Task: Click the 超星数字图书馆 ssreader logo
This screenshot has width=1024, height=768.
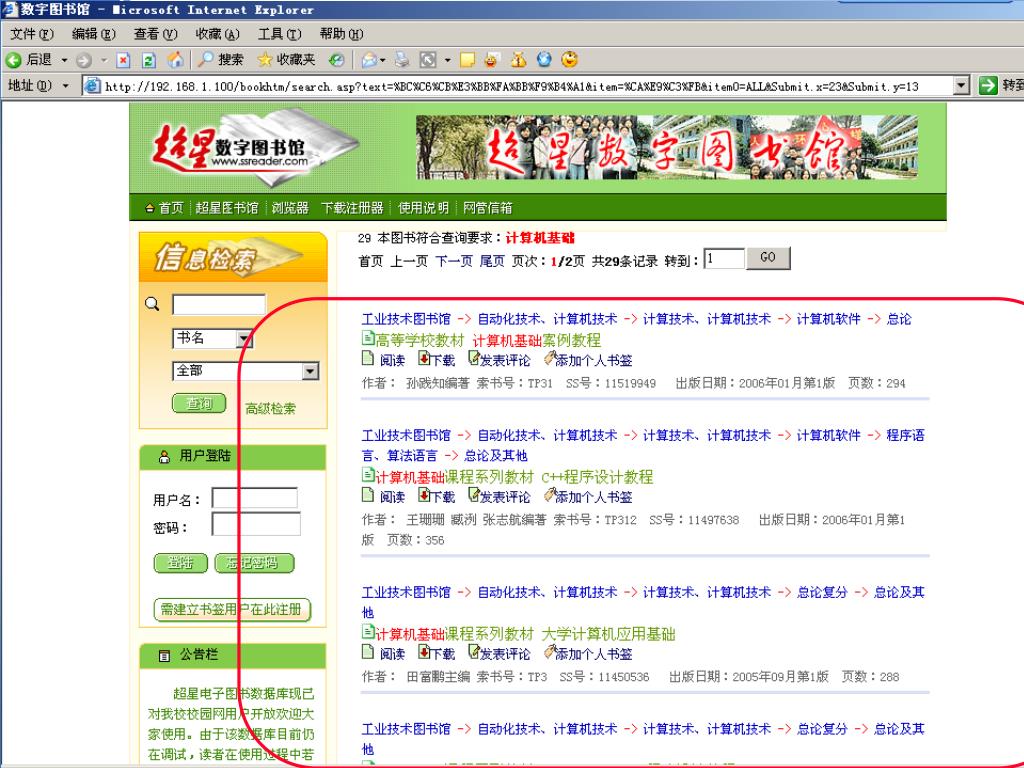Action: click(x=255, y=147)
